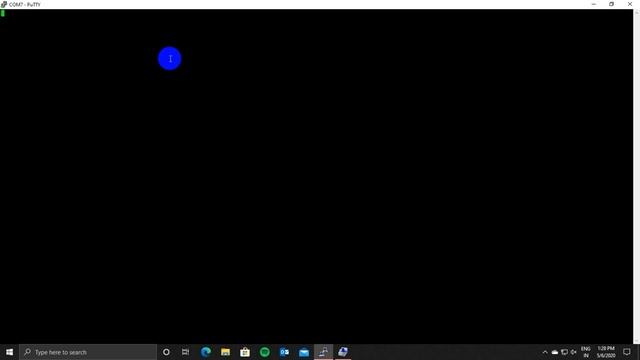This screenshot has height=360, width=640.
Task: Minimize the PuTTY window
Action: pyautogui.click(x=593, y=4)
